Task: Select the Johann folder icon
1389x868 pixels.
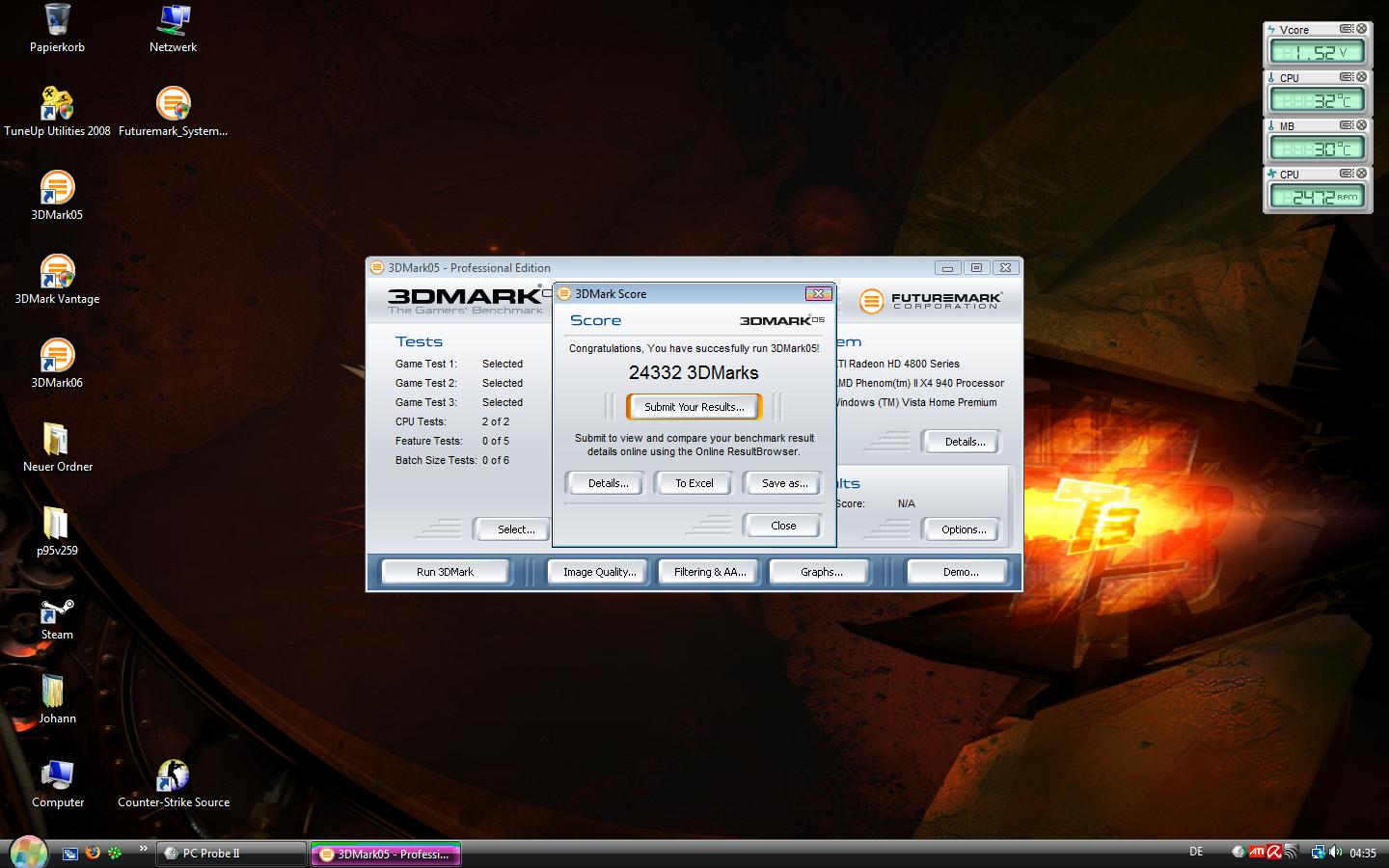Action: [x=57, y=699]
